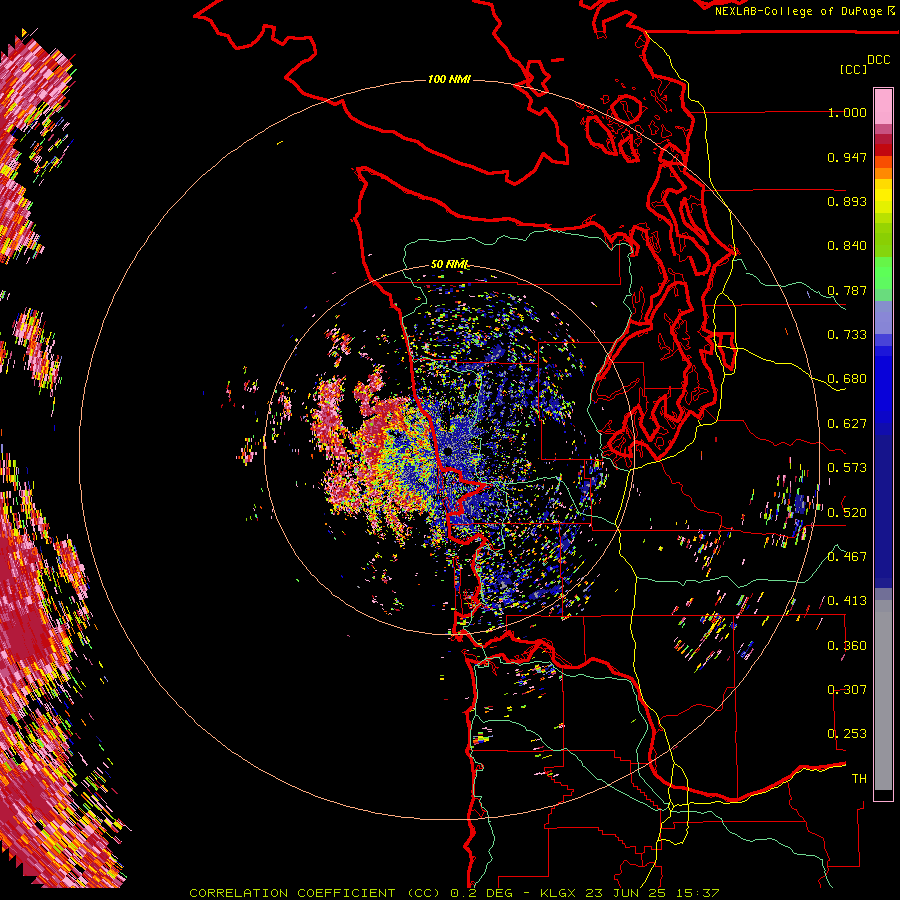900x900 pixels.
Task: Click the 100 NMI range ring label
Action: pyautogui.click(x=449, y=79)
